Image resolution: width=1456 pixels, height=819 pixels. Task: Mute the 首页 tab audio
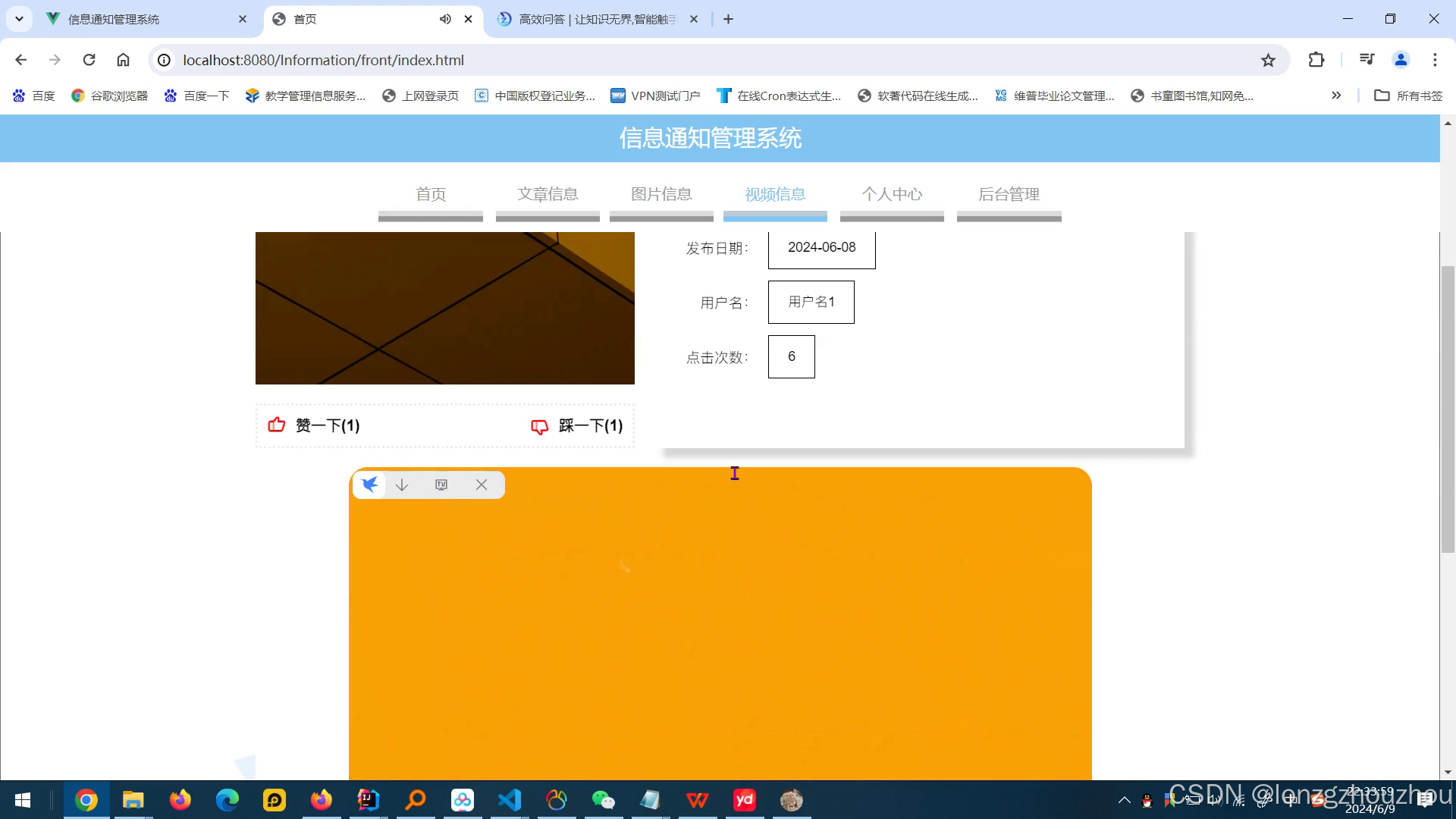coord(445,19)
